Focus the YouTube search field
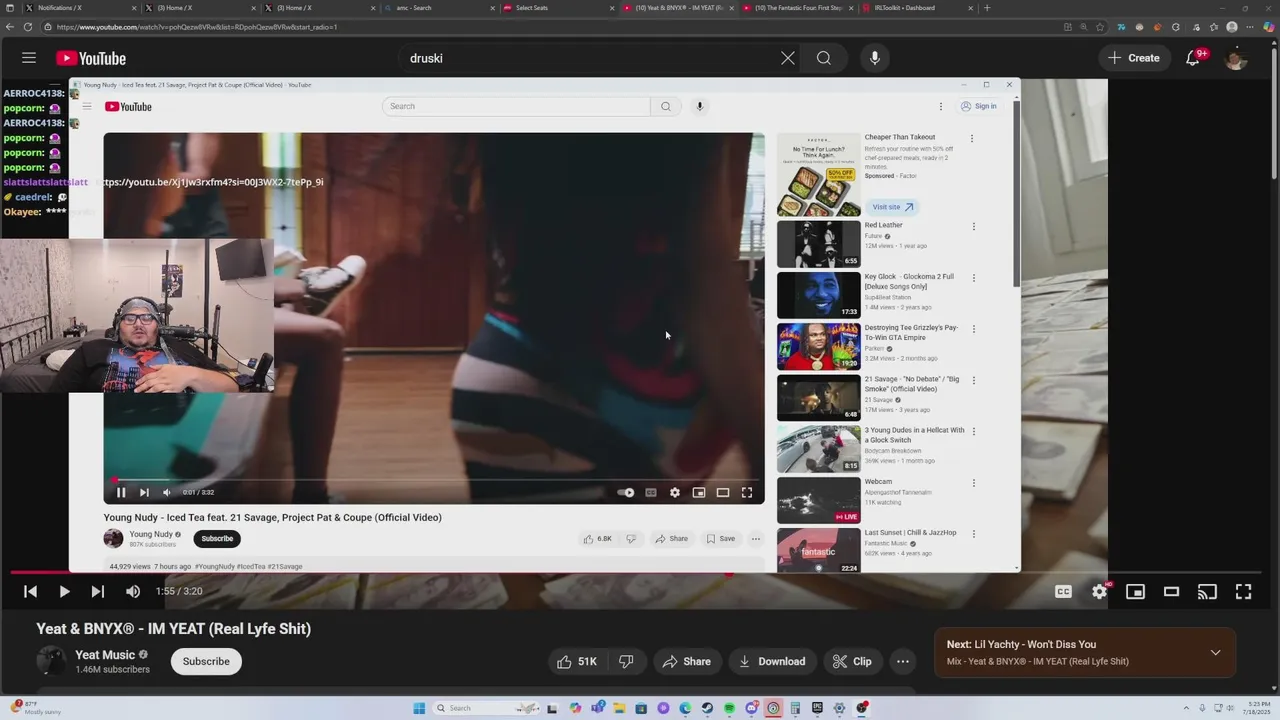 coord(590,58)
